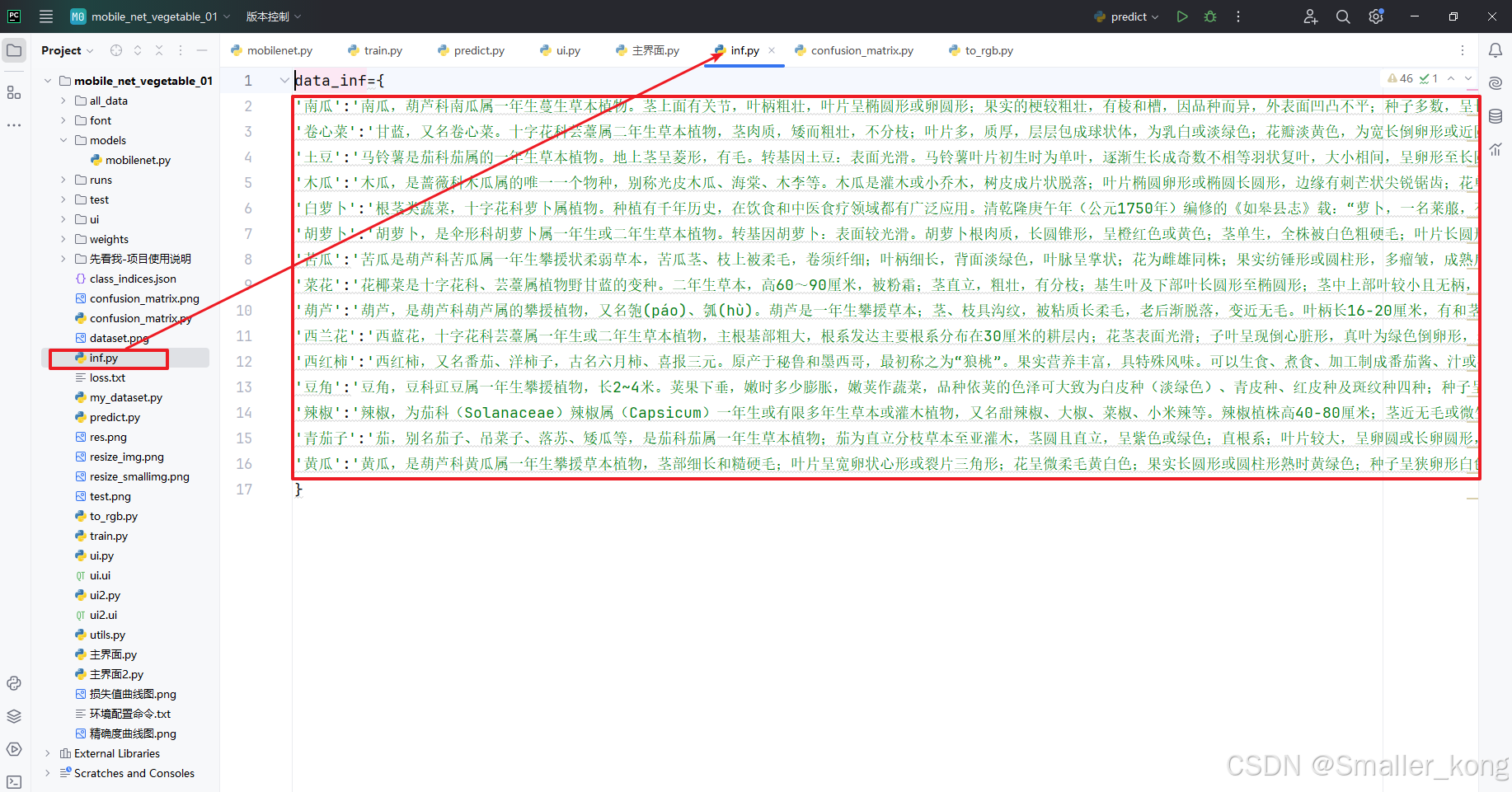1512x792 pixels.
Task: Hide the Project panel with minimize icon
Action: pos(202,50)
